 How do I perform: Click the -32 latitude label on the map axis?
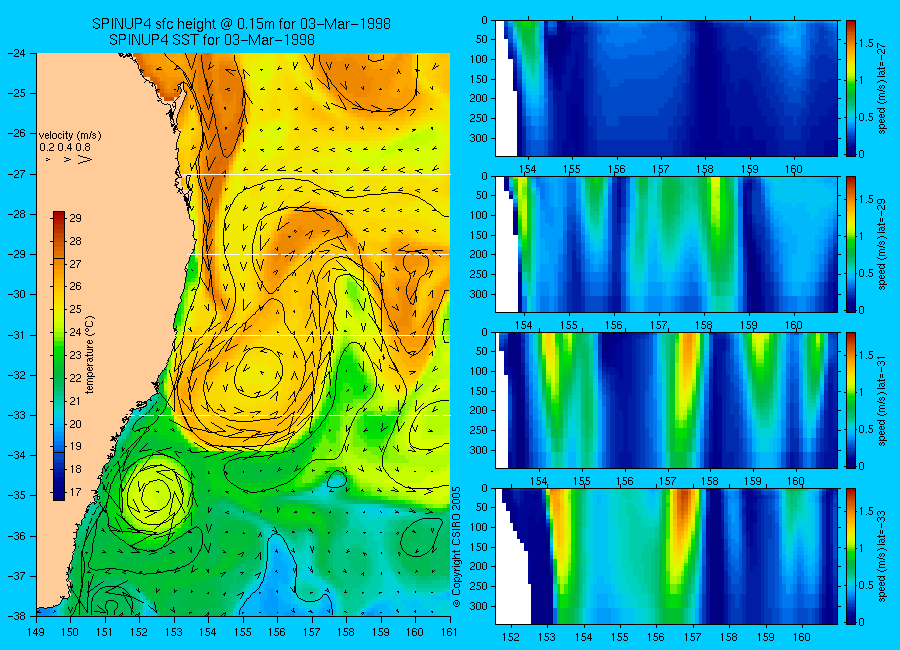[17, 374]
